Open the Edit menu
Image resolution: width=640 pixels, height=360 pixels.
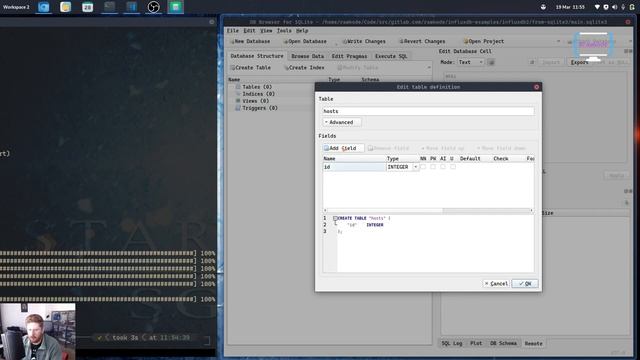(x=249, y=31)
